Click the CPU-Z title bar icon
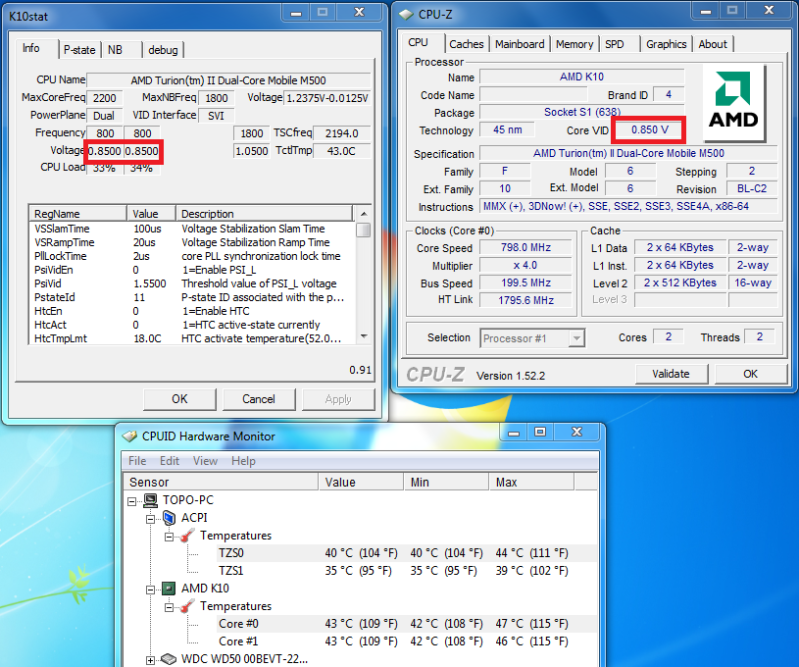Viewport: 799px width, 667px height. pos(406,13)
